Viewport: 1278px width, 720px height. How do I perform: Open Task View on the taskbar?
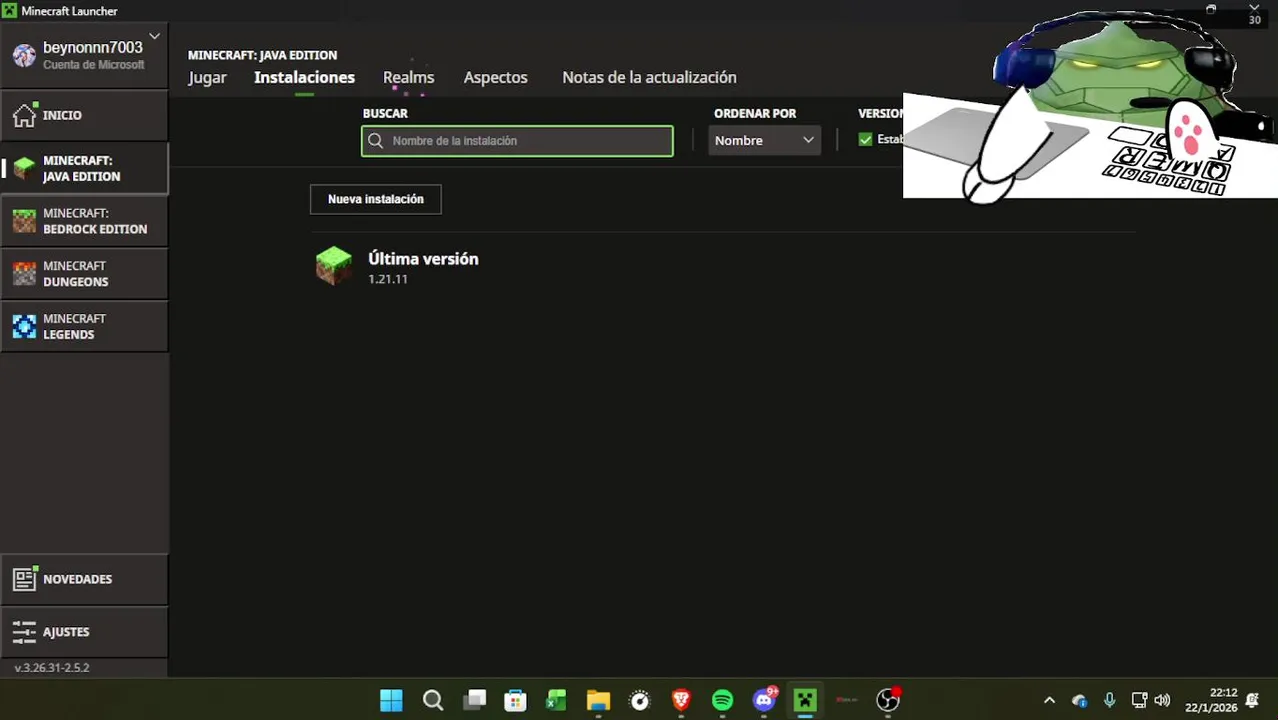[x=475, y=700]
